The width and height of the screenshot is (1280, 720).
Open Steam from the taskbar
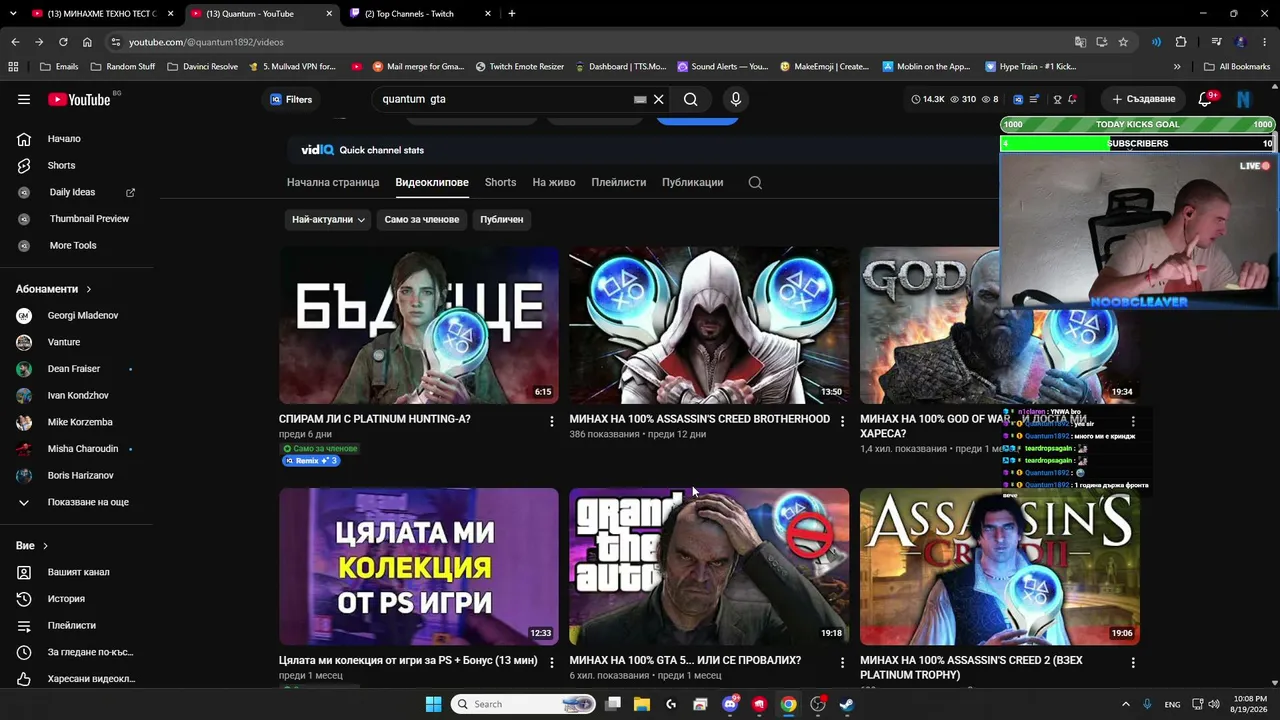pos(847,704)
